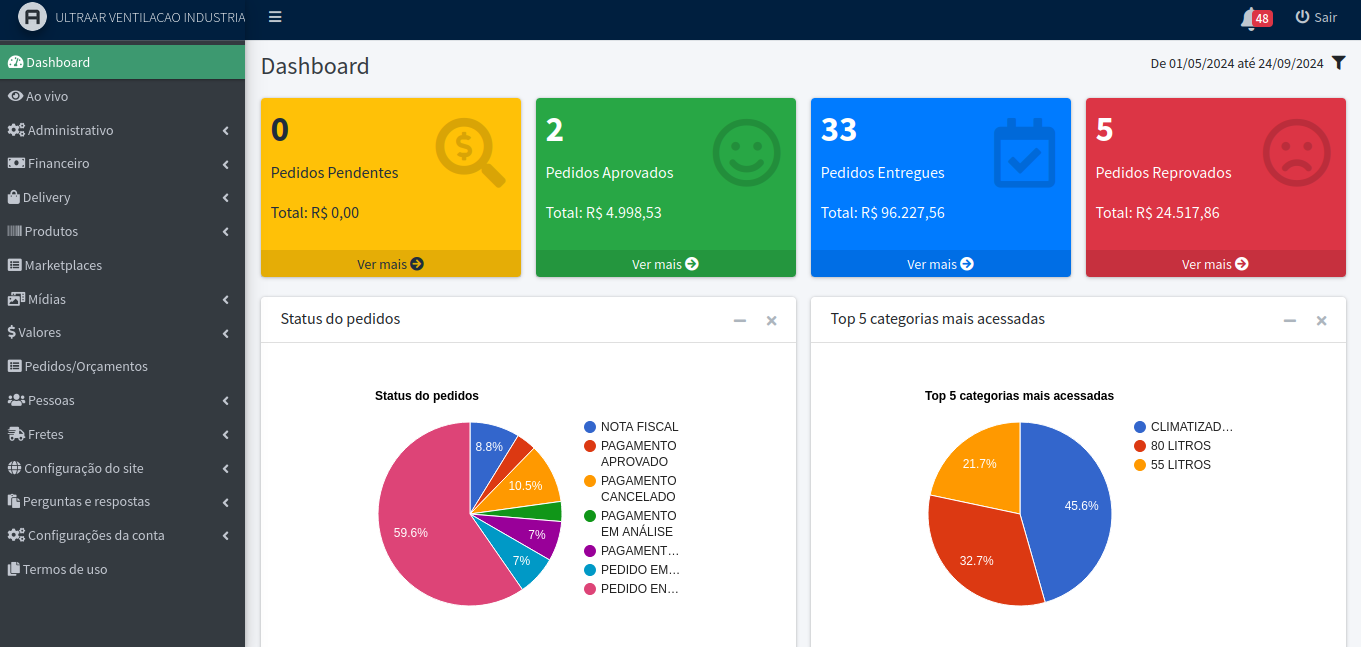Toggle the 80 LITROS legend entry
Viewport: 1361px width, 647px height.
pyautogui.click(x=1180, y=446)
